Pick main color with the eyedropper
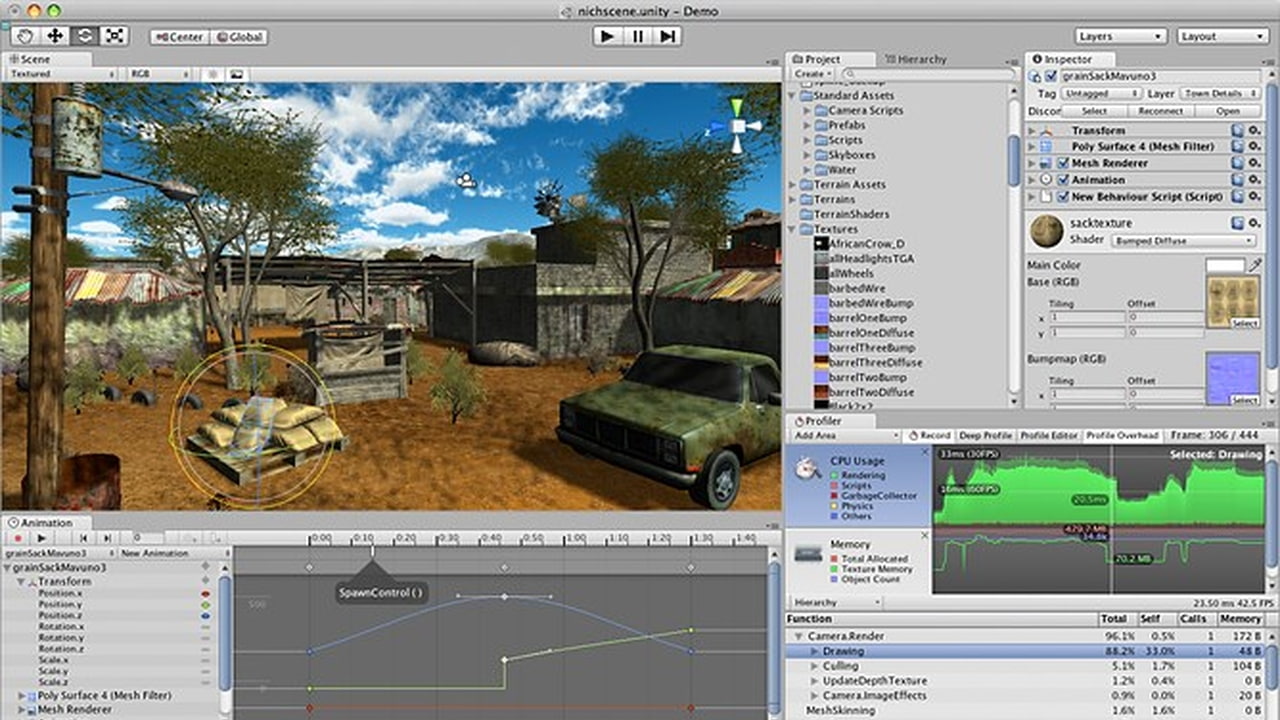Image resolution: width=1280 pixels, height=720 pixels. (1255, 265)
